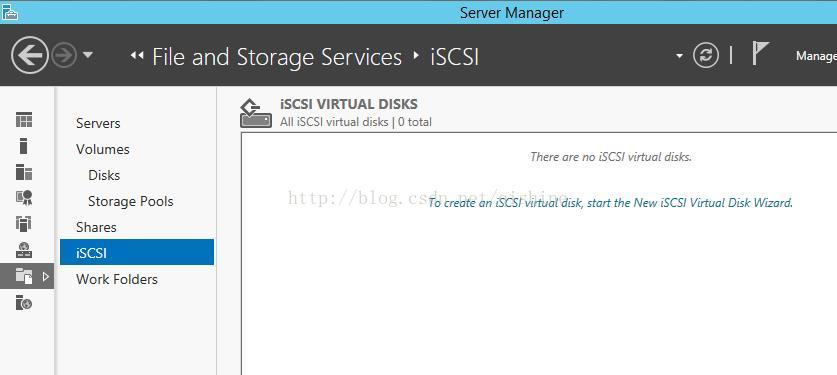This screenshot has width=837, height=375.
Task: Expand the File and Storage Services flyout arrow
Action: click(x=46, y=276)
